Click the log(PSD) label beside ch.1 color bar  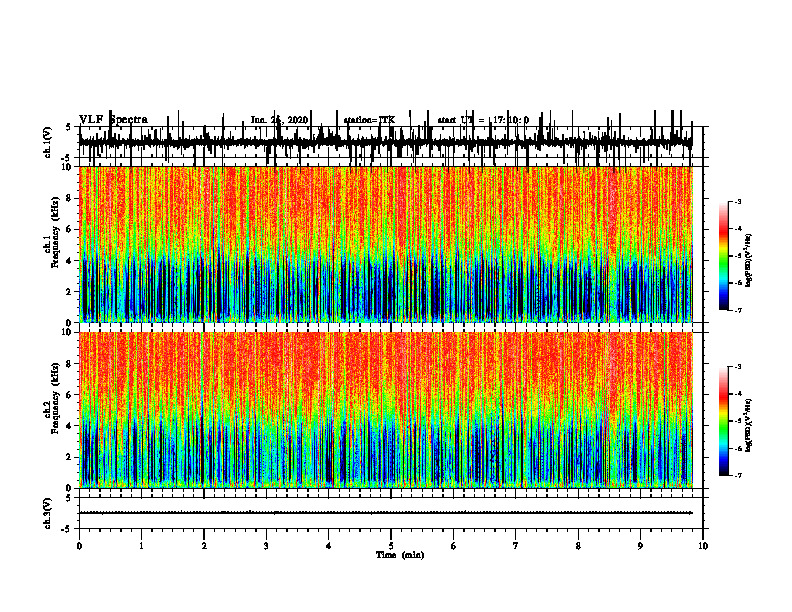click(749, 261)
